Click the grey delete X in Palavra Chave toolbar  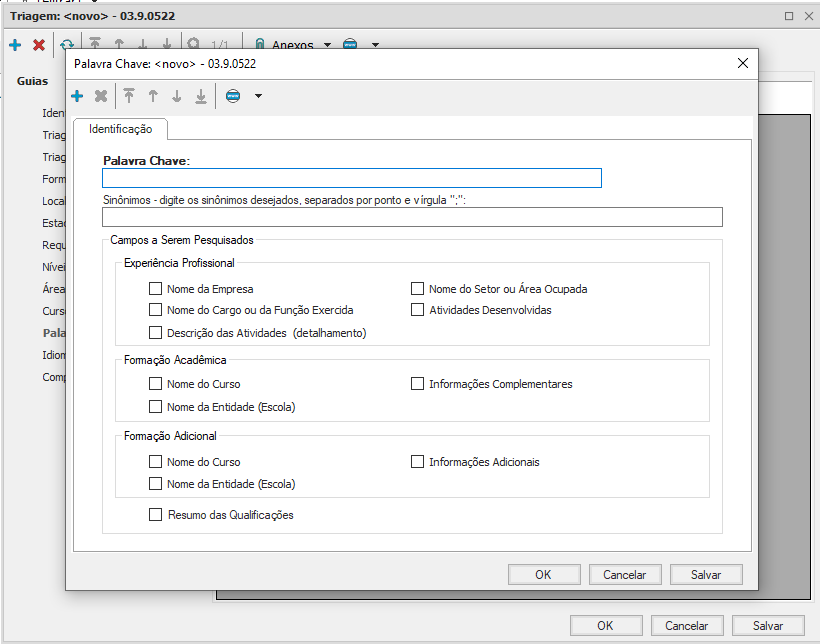tap(101, 96)
